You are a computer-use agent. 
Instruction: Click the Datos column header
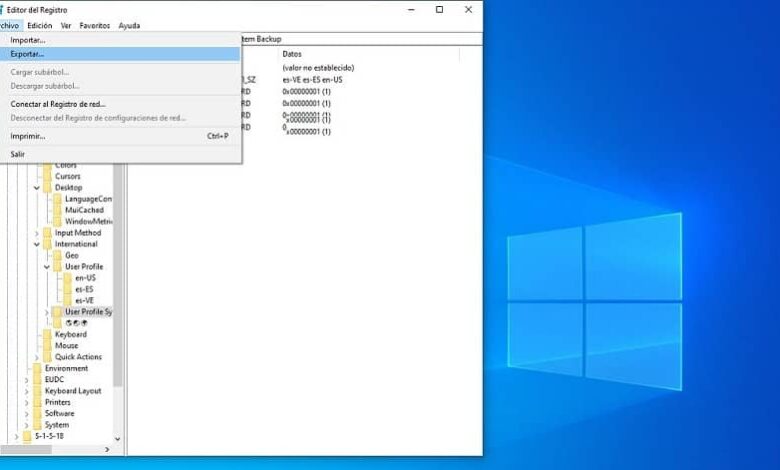point(292,54)
